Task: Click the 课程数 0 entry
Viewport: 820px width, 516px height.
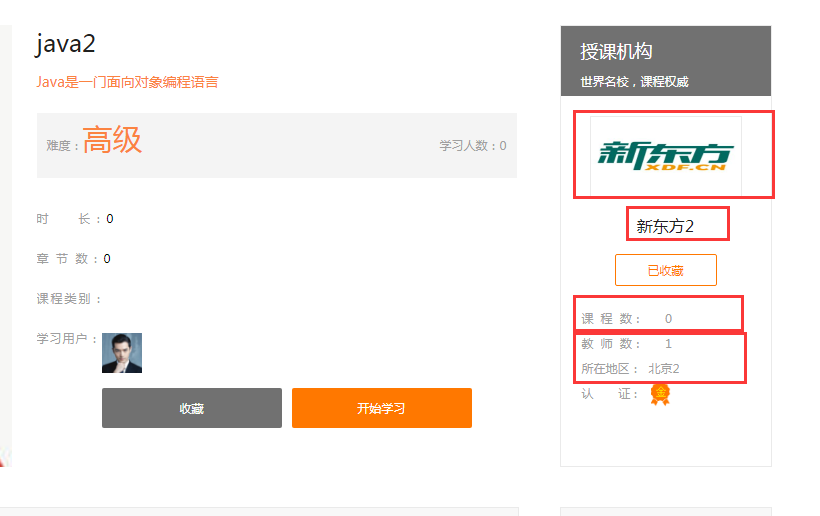Action: (627, 318)
